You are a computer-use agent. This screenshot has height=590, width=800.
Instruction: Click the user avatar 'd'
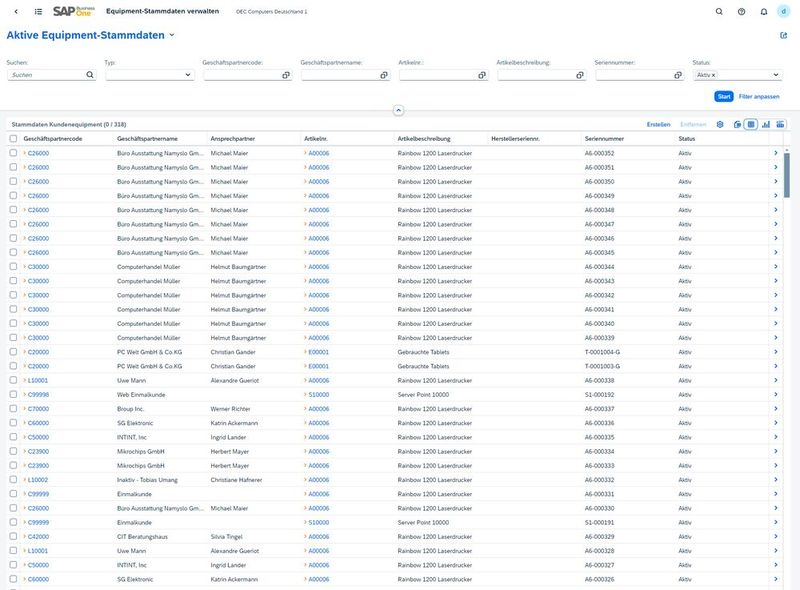pyautogui.click(x=784, y=12)
